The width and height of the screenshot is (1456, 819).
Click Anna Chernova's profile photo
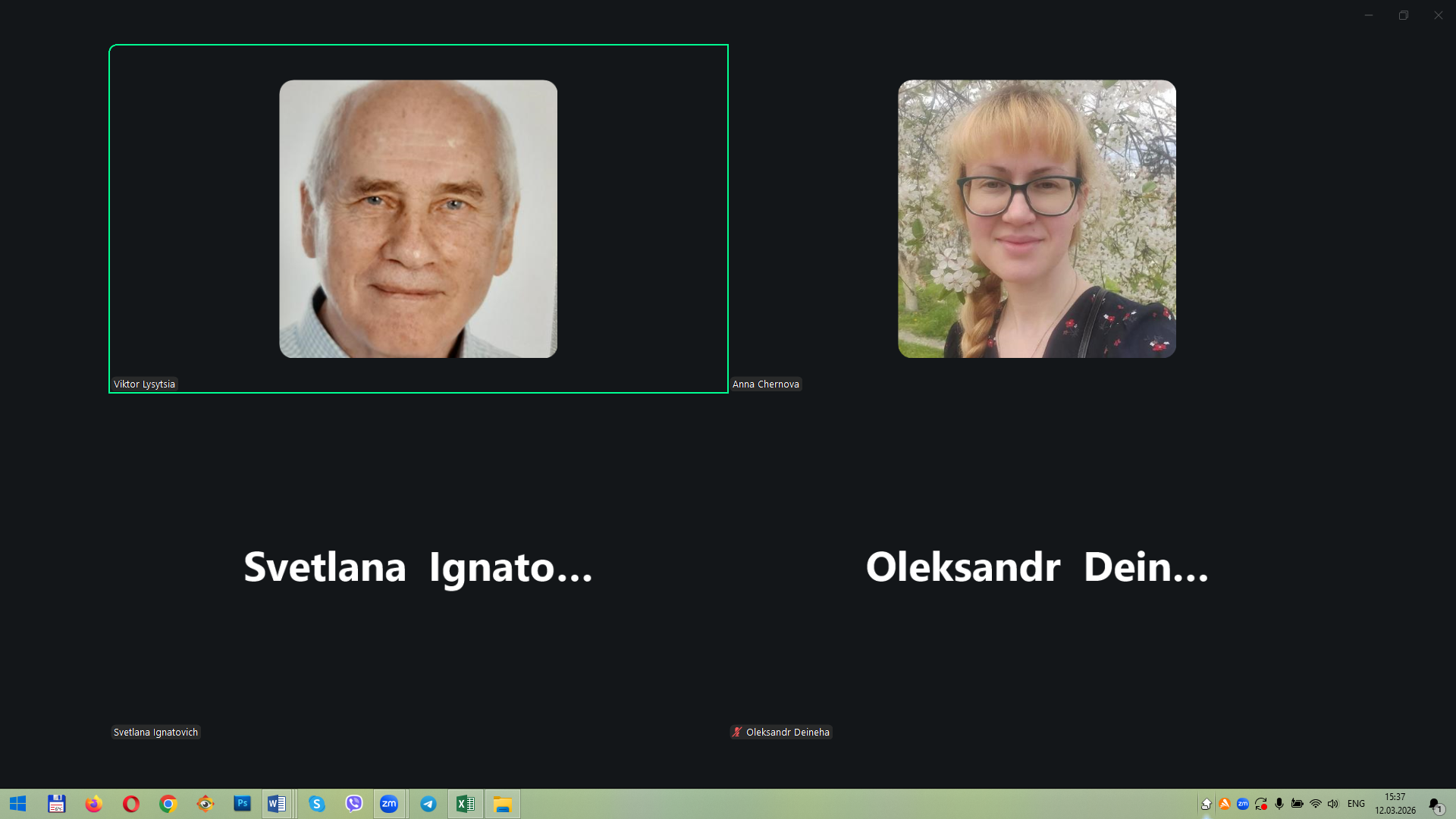(x=1037, y=218)
